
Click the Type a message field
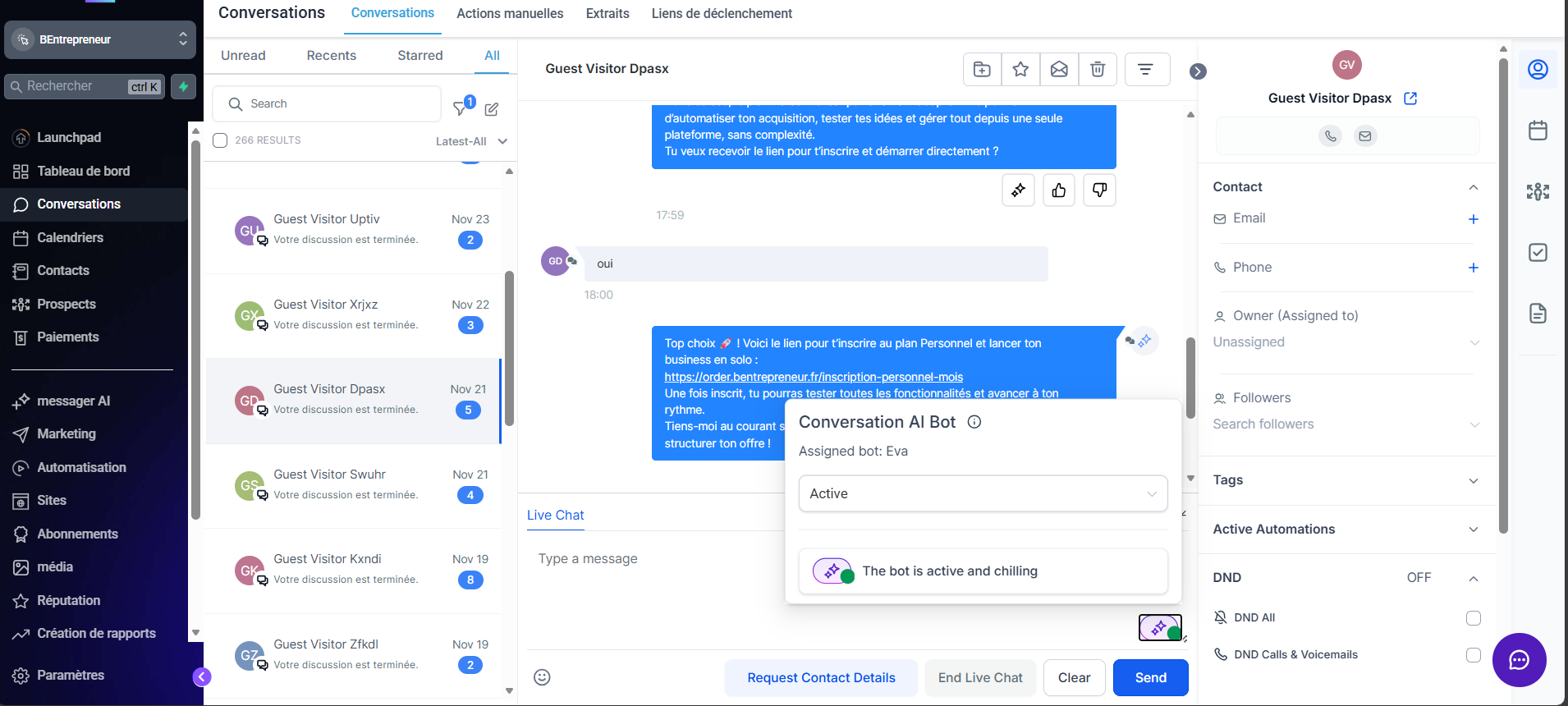pyautogui.click(x=657, y=559)
